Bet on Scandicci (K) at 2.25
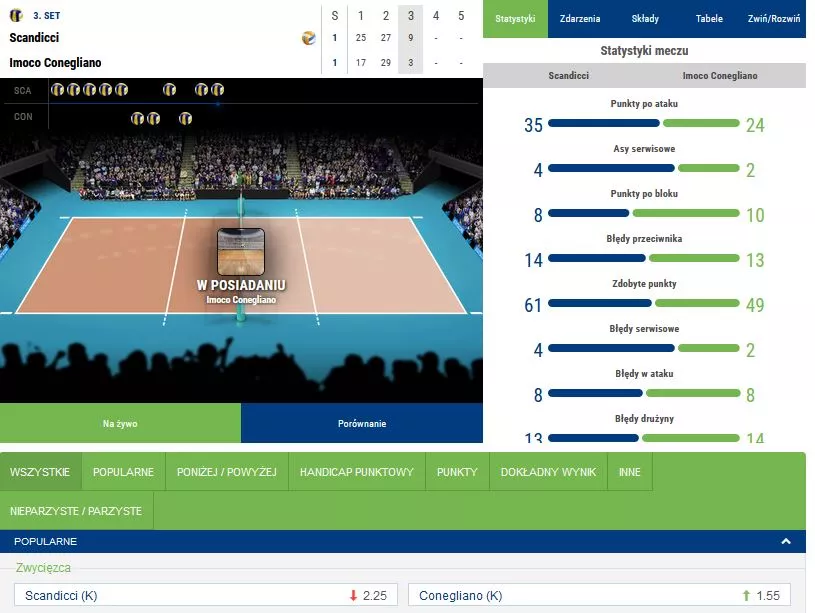The image size is (815, 613). (x=206, y=595)
